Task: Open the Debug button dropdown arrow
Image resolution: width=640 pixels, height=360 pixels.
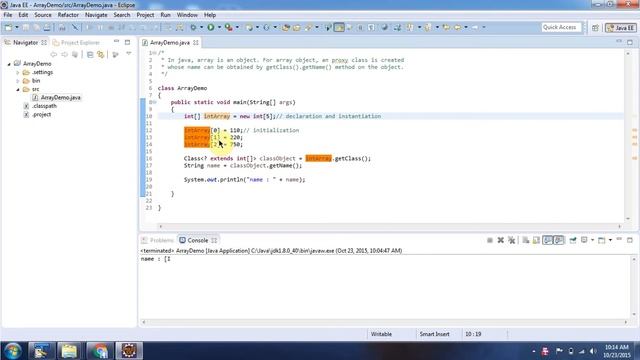Action: click(x=201, y=27)
